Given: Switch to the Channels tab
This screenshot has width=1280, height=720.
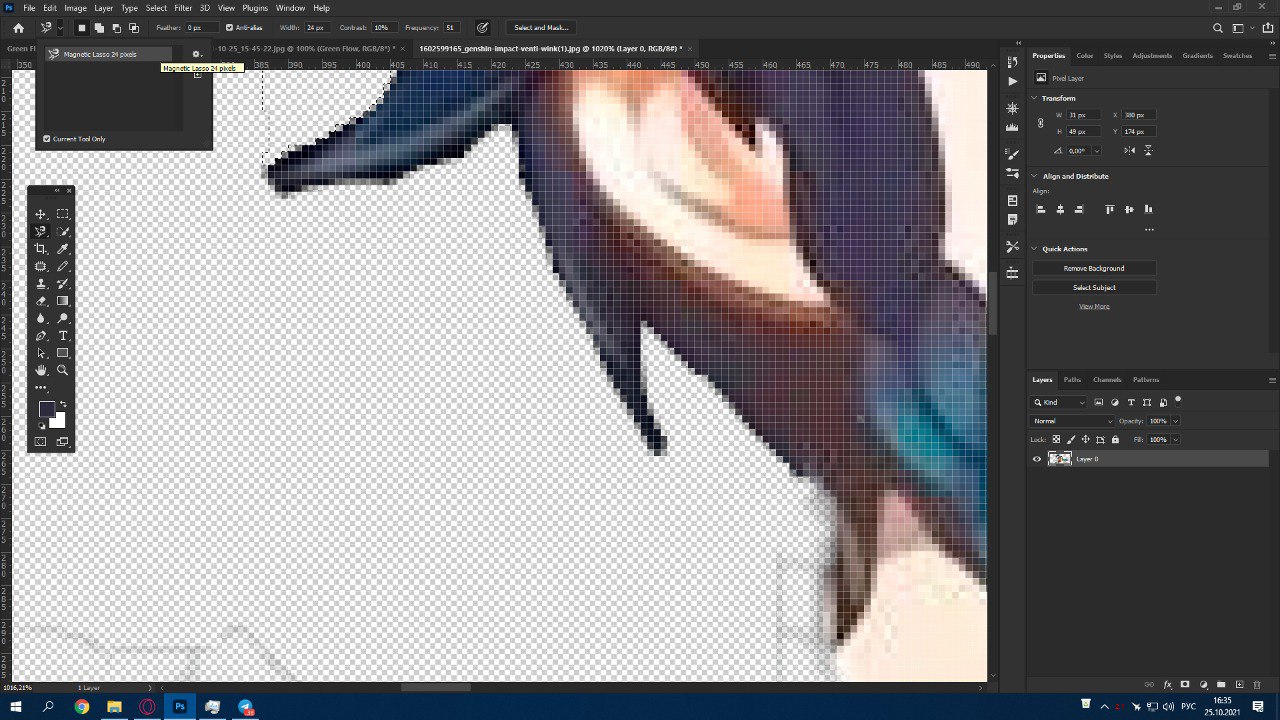Looking at the screenshot, I should coord(1107,380).
